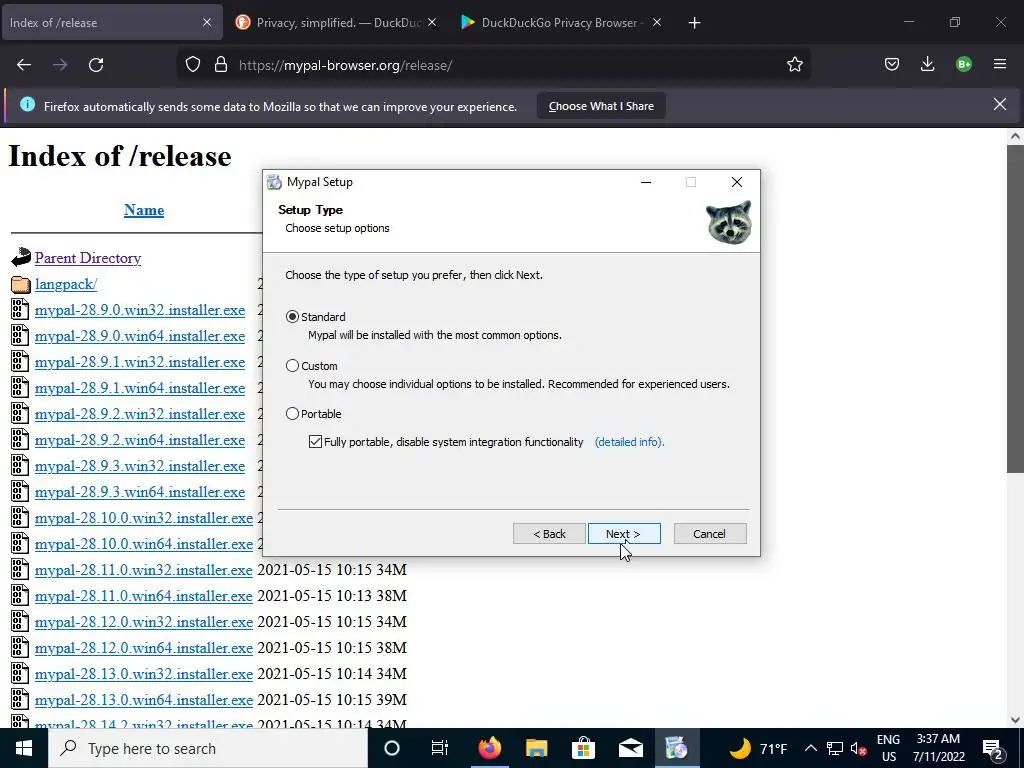Open a new Firefox tab
The image size is (1024, 768).
pyautogui.click(x=694, y=23)
